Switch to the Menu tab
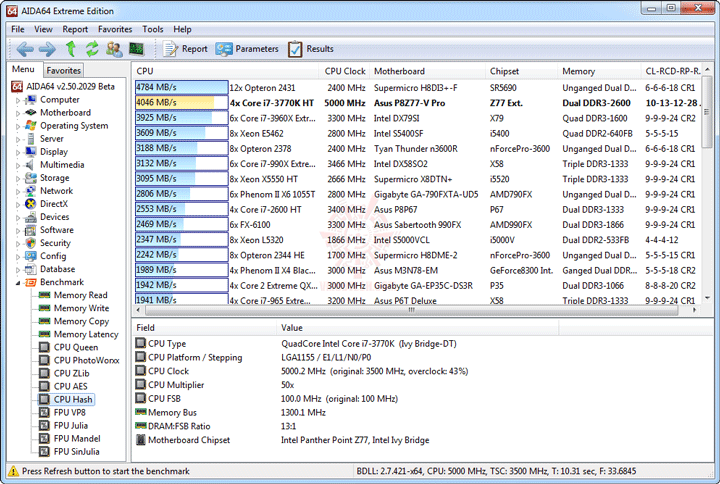 [23, 69]
